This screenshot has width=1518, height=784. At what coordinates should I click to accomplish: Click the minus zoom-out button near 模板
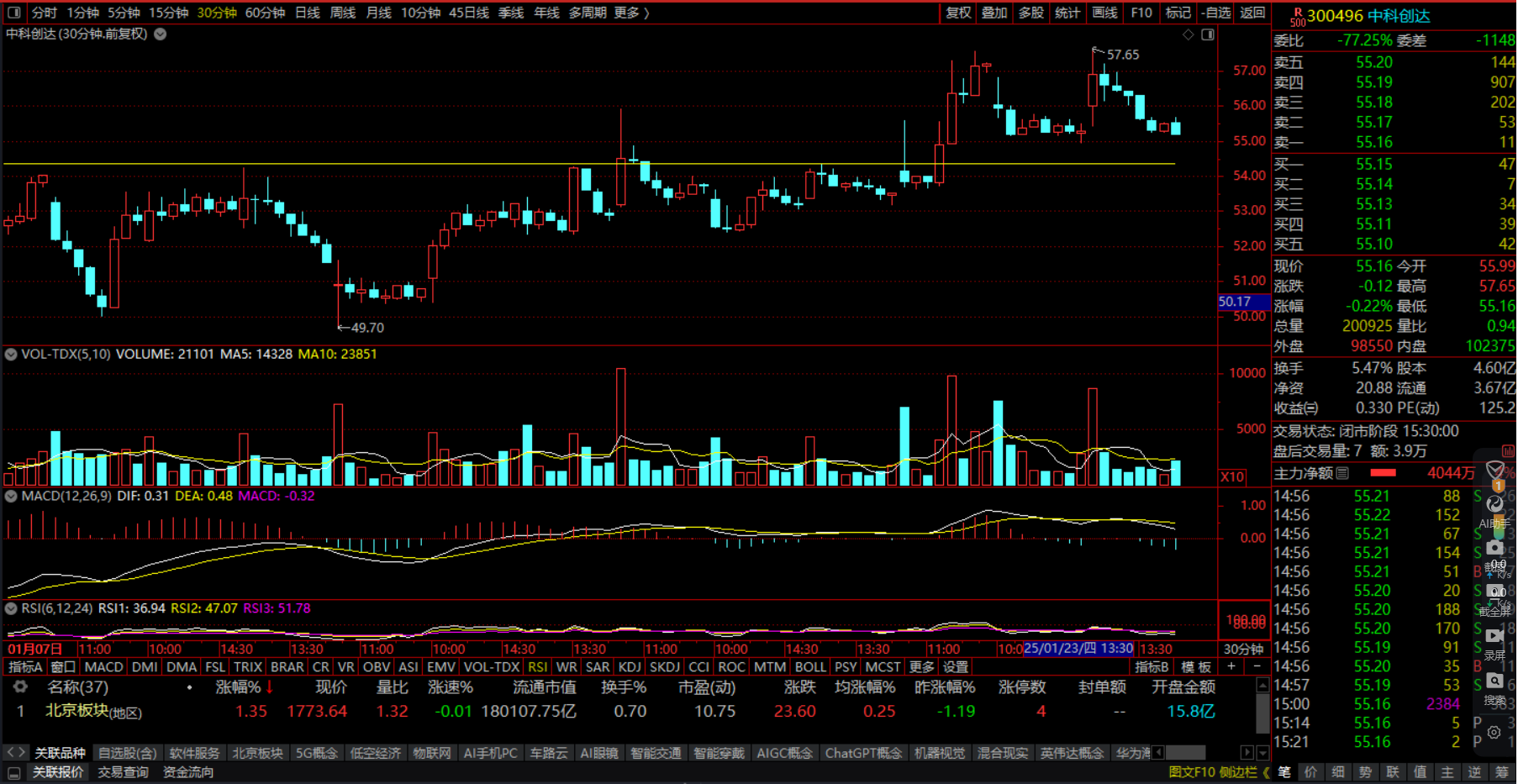pyautogui.click(x=1257, y=666)
